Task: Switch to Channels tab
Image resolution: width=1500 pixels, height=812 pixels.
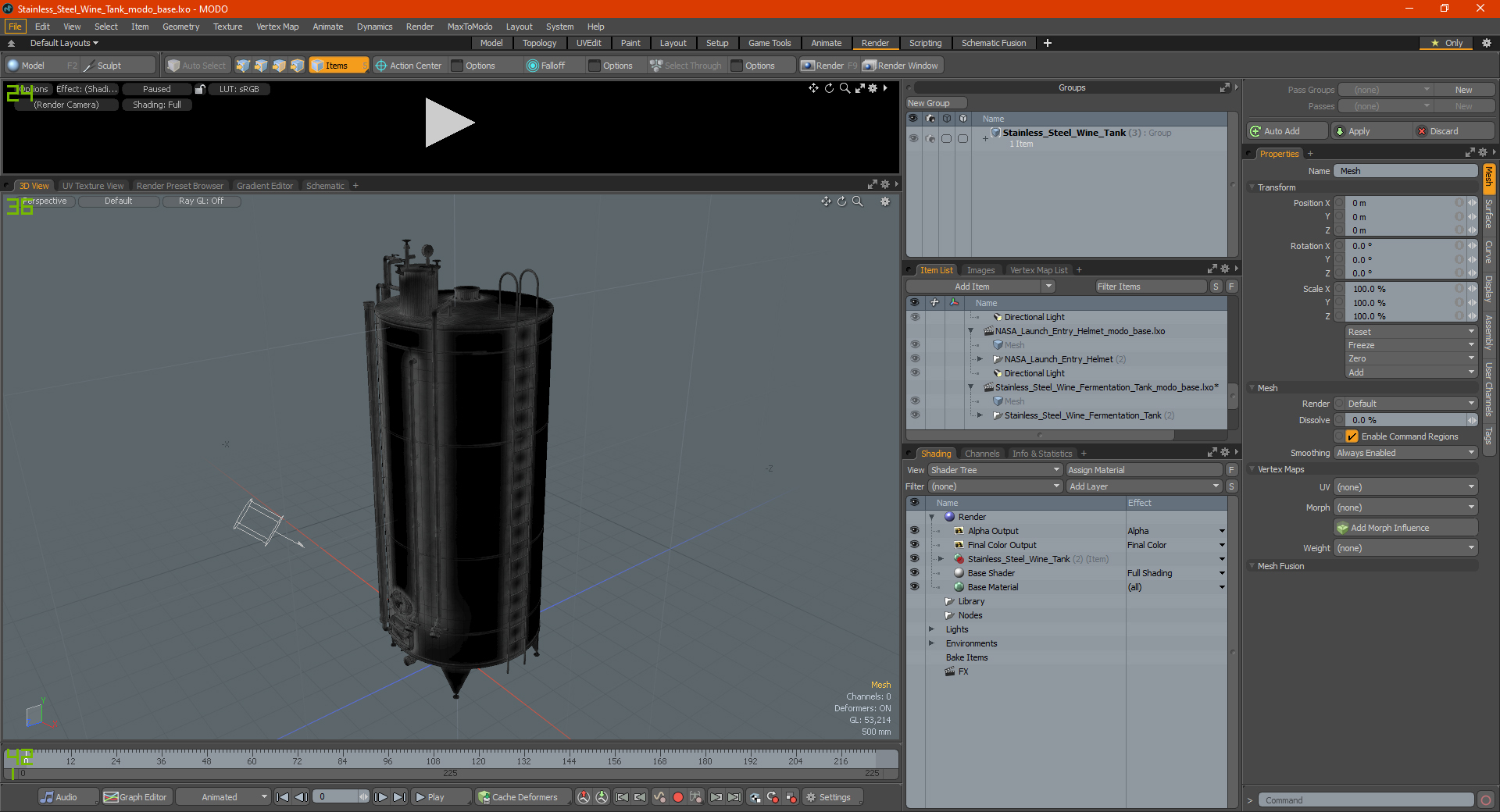Action: tap(982, 454)
